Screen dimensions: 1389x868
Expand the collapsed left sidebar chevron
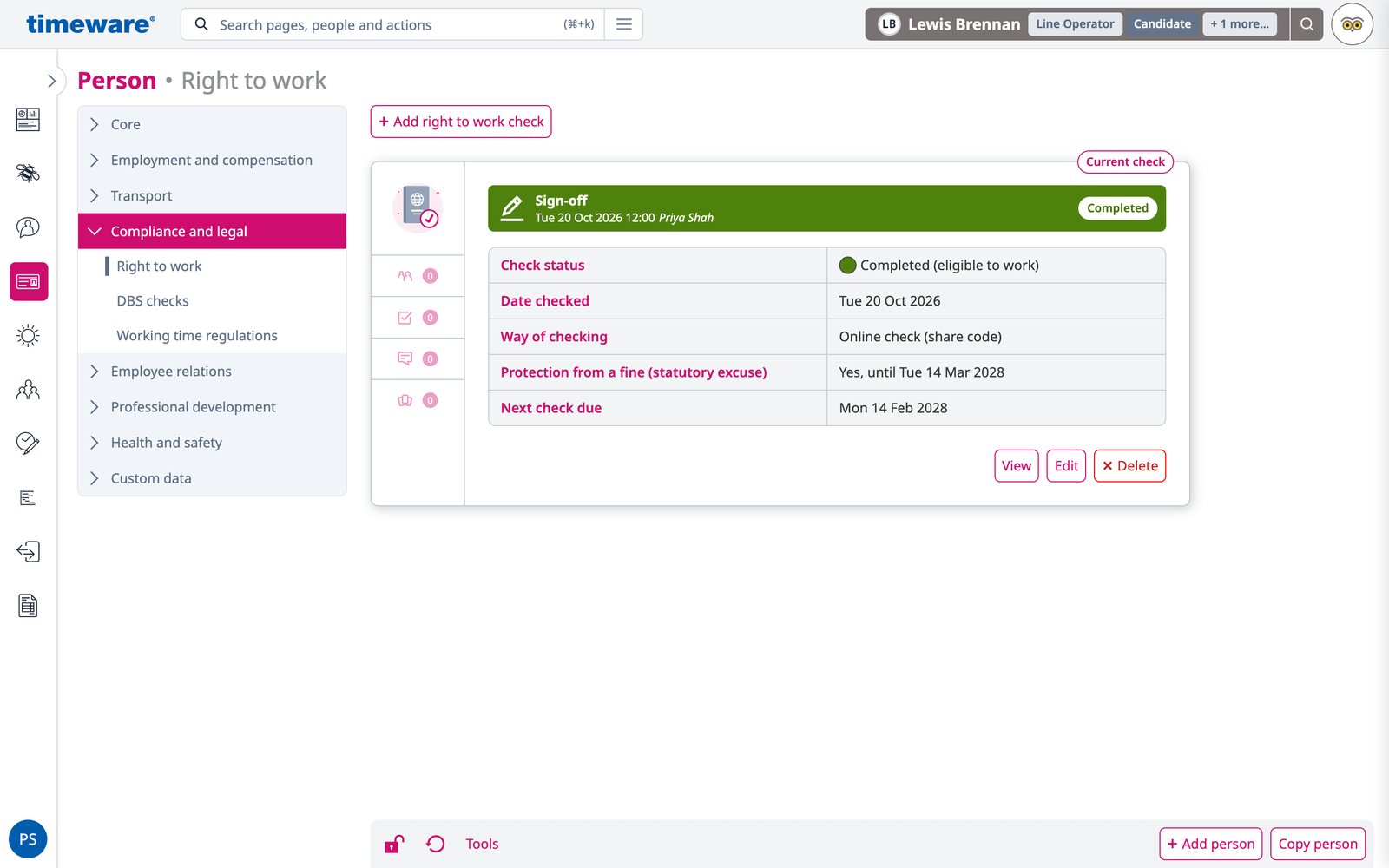tap(51, 81)
